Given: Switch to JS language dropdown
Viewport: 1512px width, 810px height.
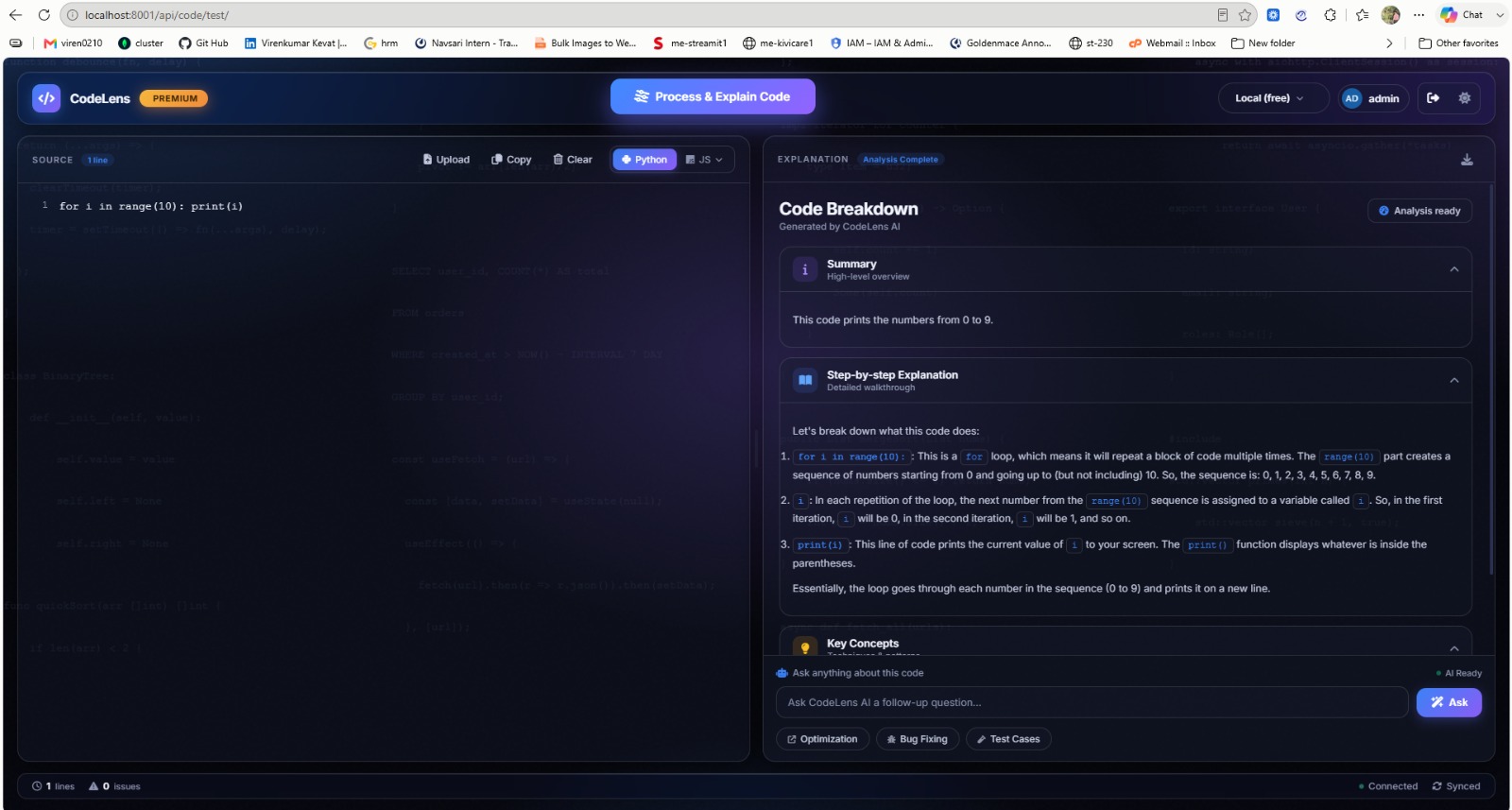Looking at the screenshot, I should (x=704, y=160).
